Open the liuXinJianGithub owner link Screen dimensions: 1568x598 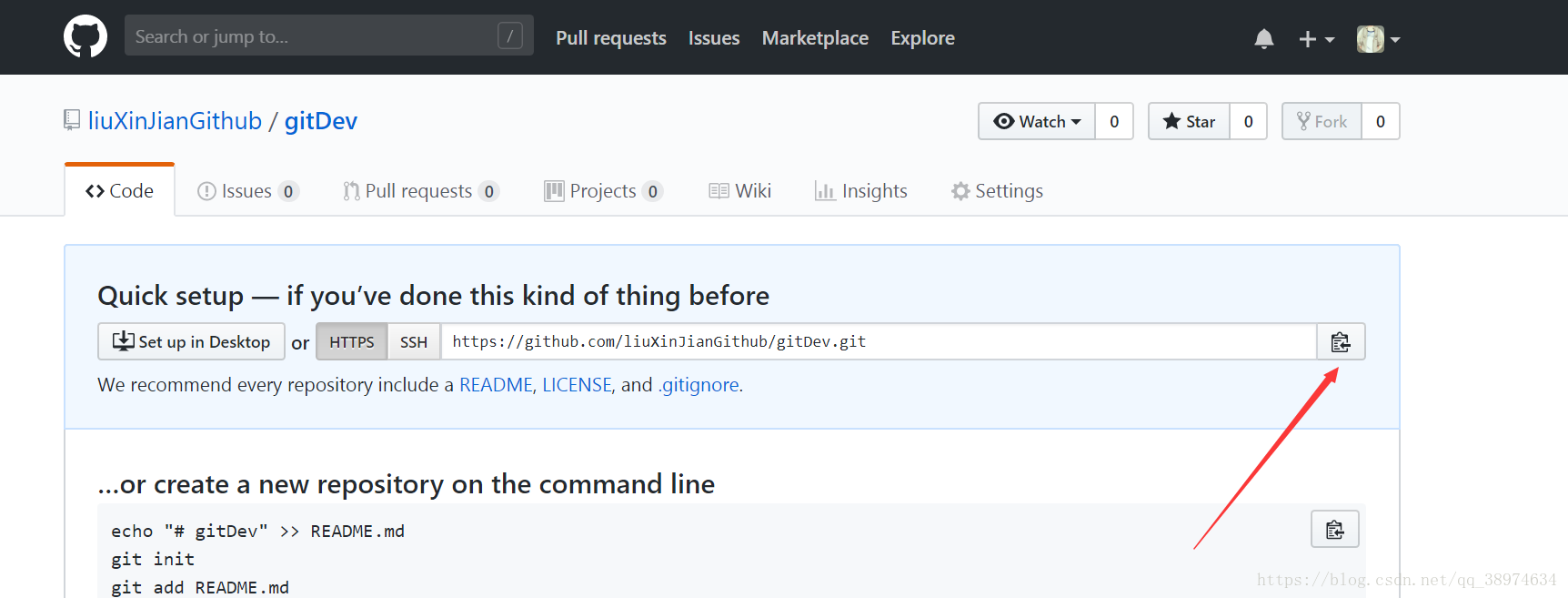click(x=175, y=121)
